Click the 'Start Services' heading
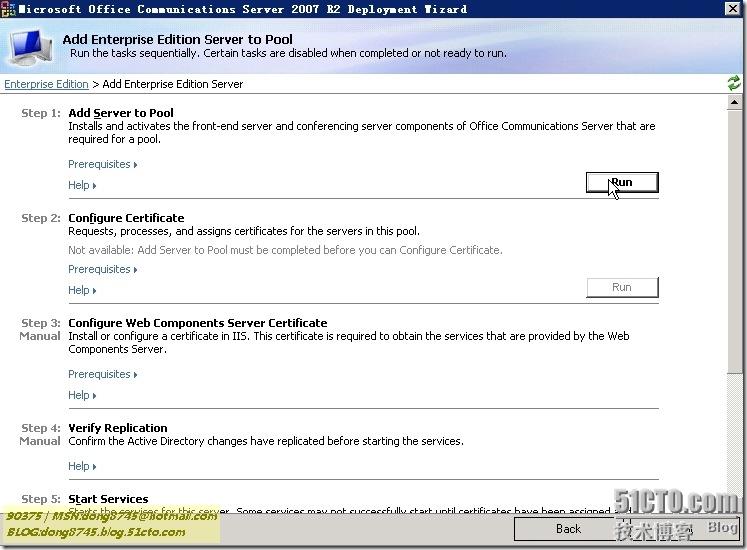This screenshot has width=747, height=550. click(108, 499)
